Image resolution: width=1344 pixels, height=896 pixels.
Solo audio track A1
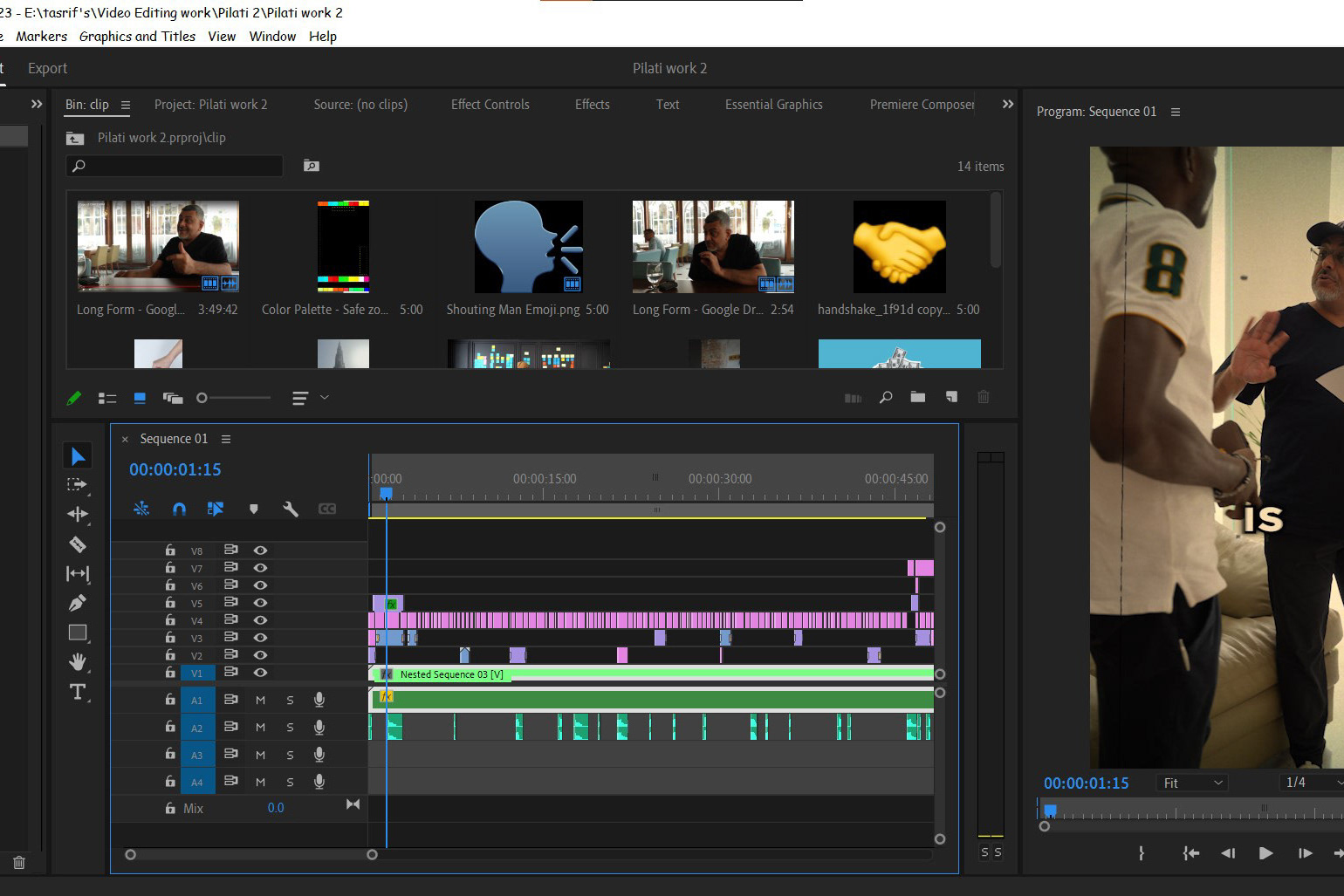pyautogui.click(x=290, y=700)
